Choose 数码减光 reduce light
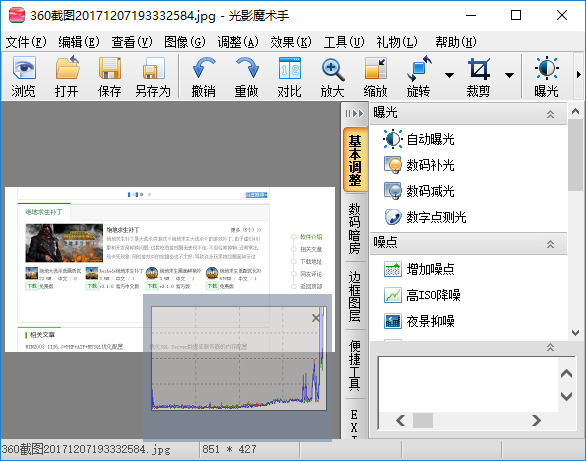Screen dimensions: 586x461 coord(419,191)
